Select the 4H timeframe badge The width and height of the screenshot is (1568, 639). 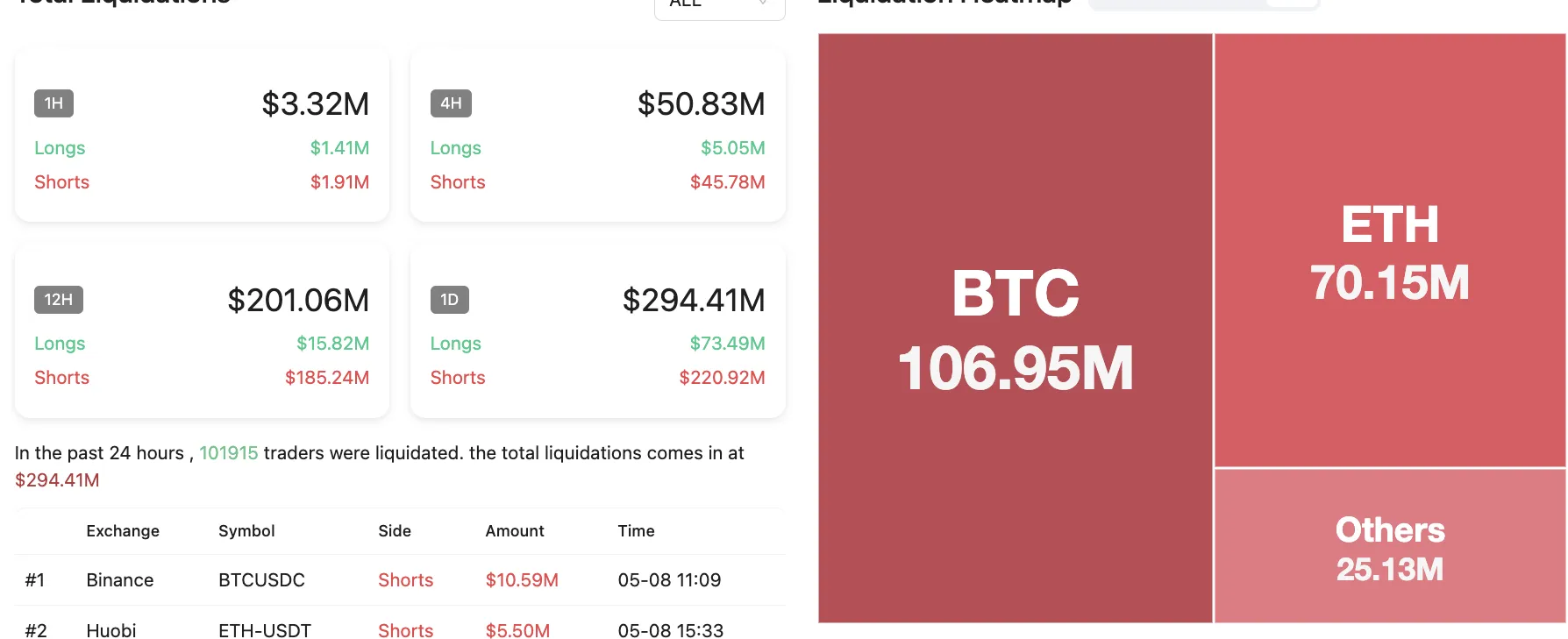pos(451,103)
